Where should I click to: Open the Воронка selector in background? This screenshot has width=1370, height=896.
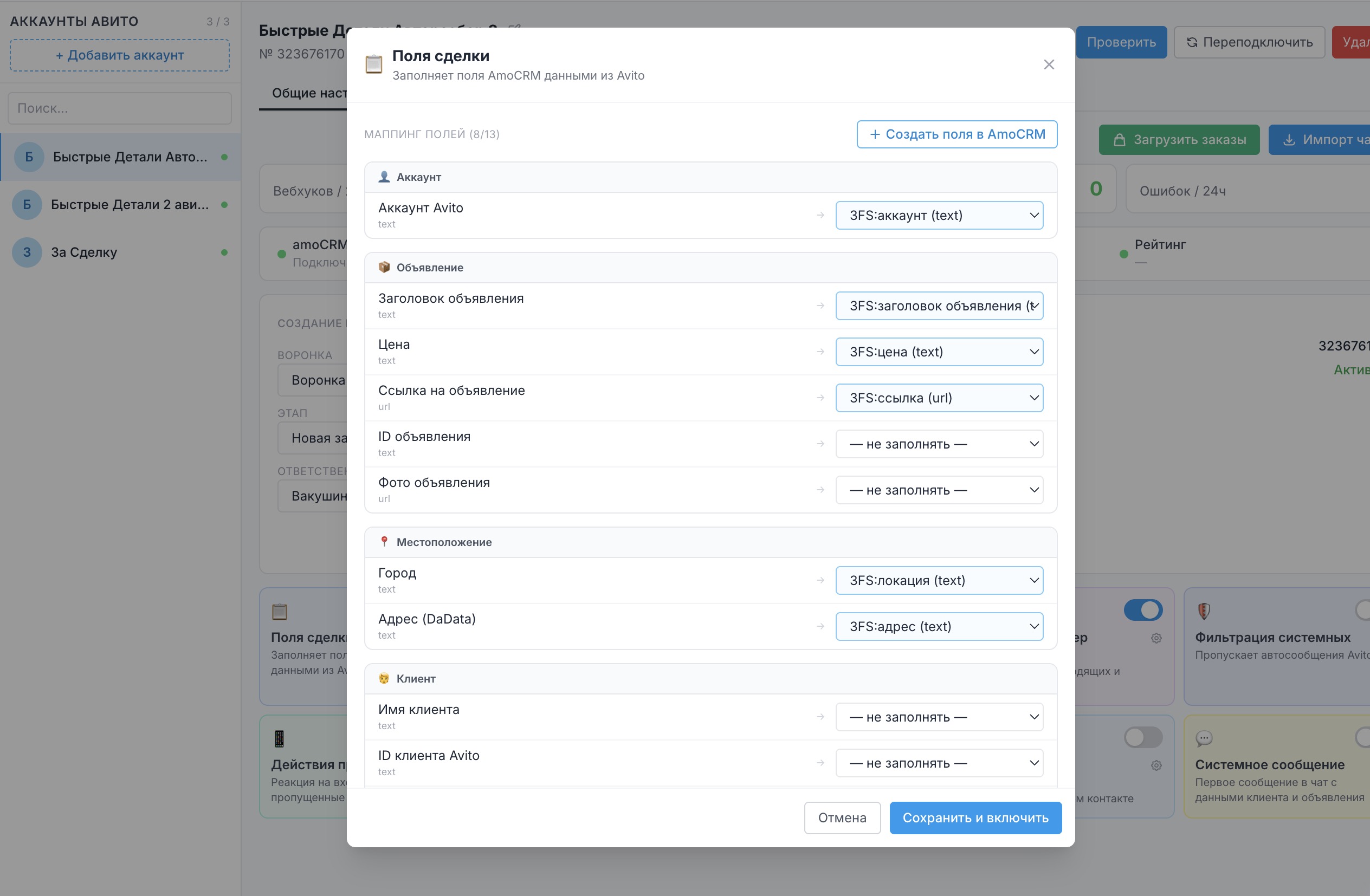(312, 380)
